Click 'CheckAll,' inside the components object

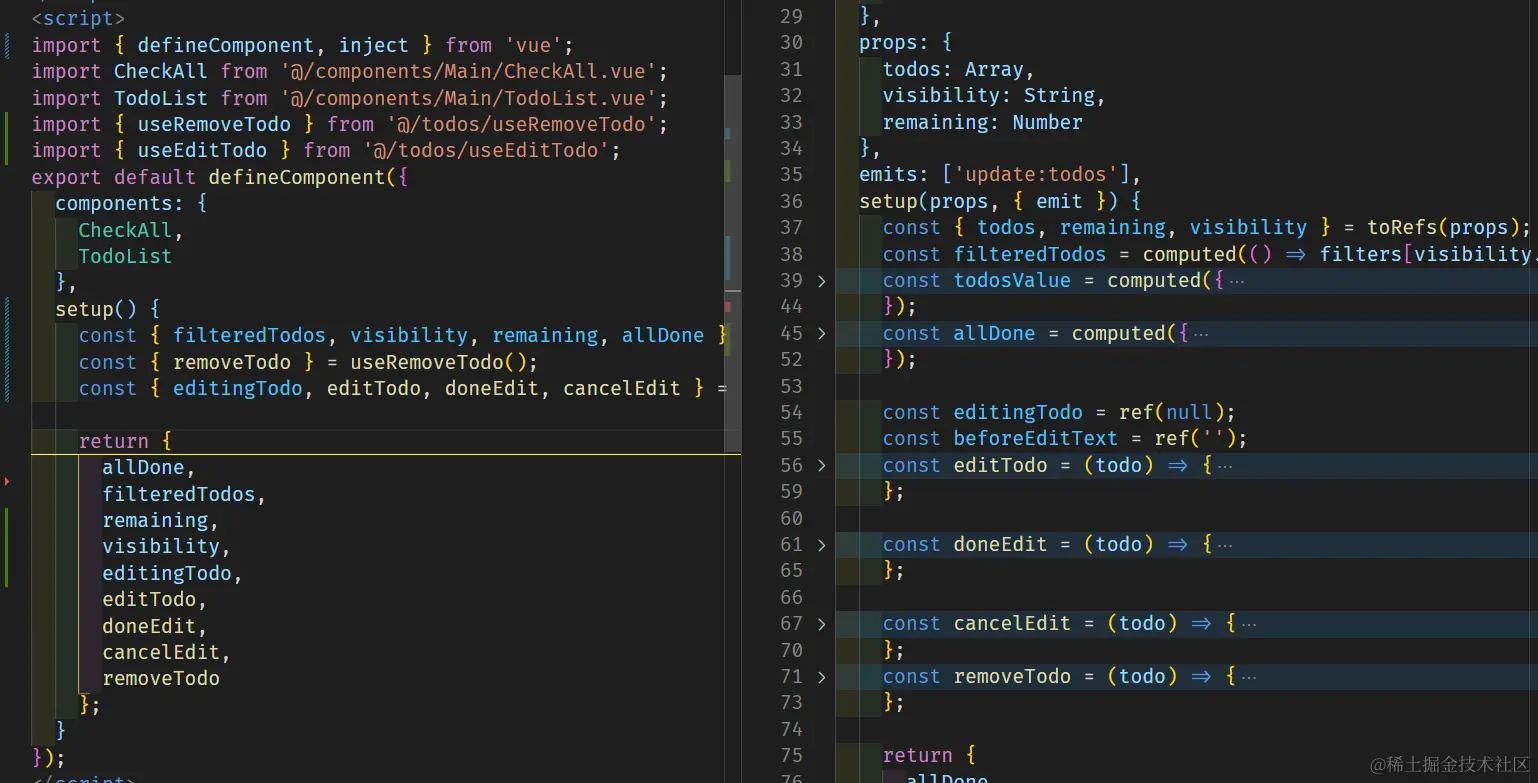pos(132,230)
